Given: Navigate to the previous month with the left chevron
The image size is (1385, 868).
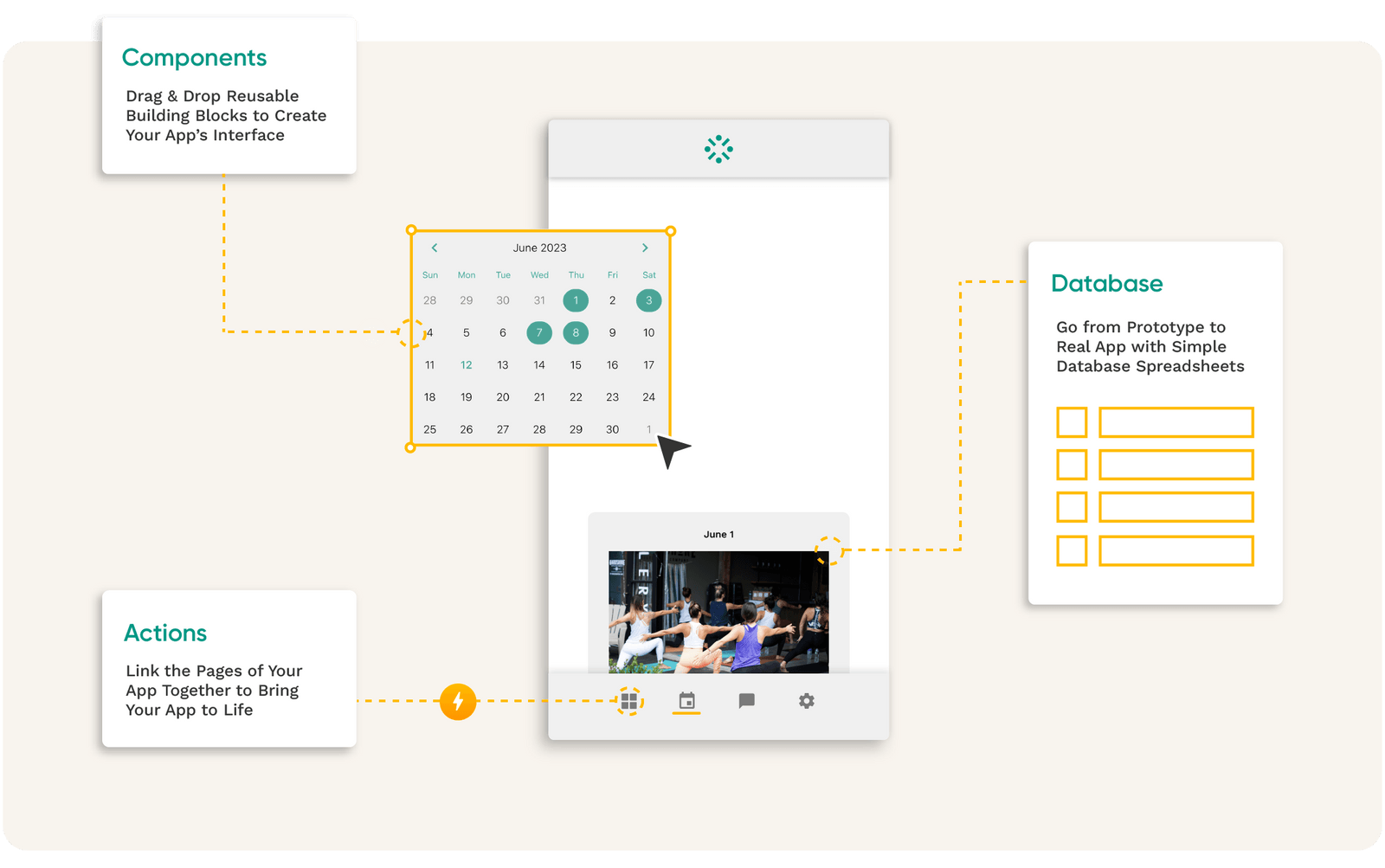Looking at the screenshot, I should click(434, 248).
